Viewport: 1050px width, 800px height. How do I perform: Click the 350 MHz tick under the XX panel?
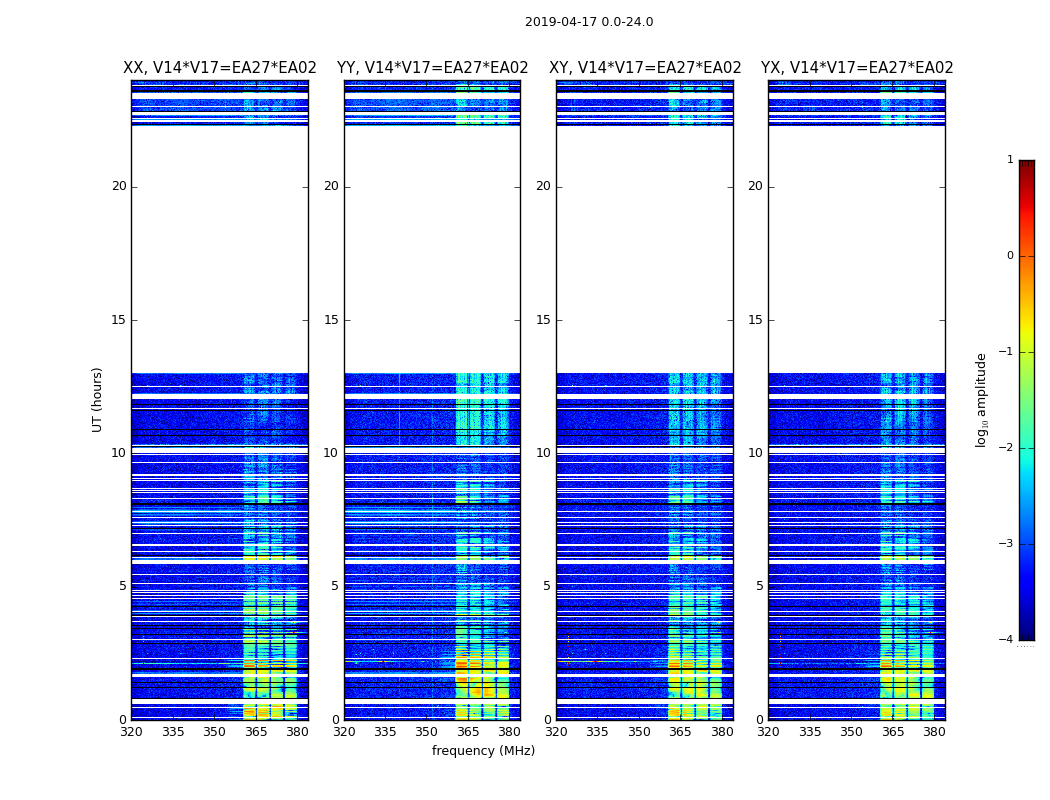click(x=214, y=732)
